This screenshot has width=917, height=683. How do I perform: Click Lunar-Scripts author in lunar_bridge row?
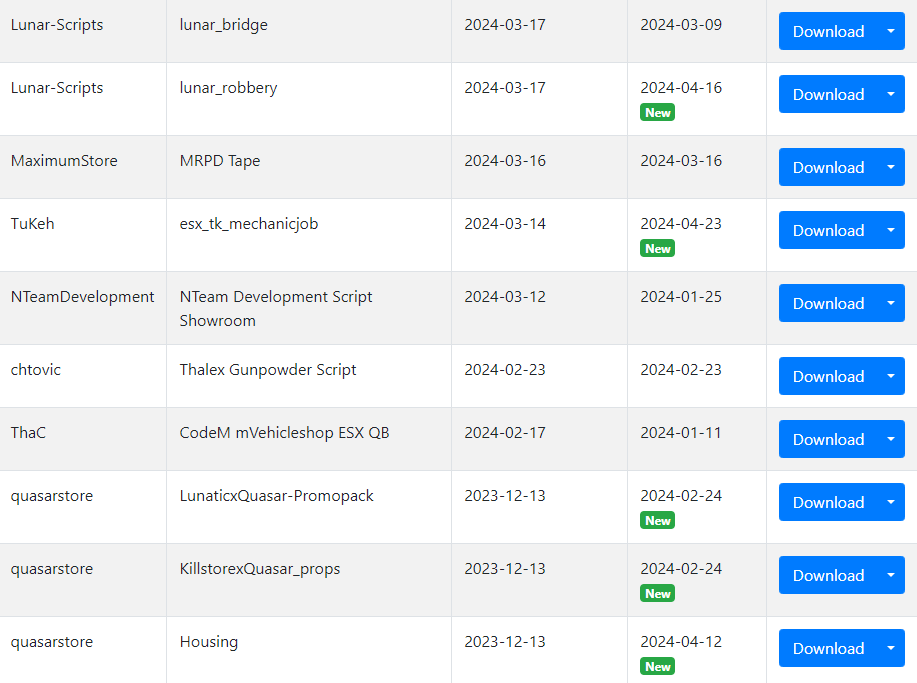(x=57, y=25)
